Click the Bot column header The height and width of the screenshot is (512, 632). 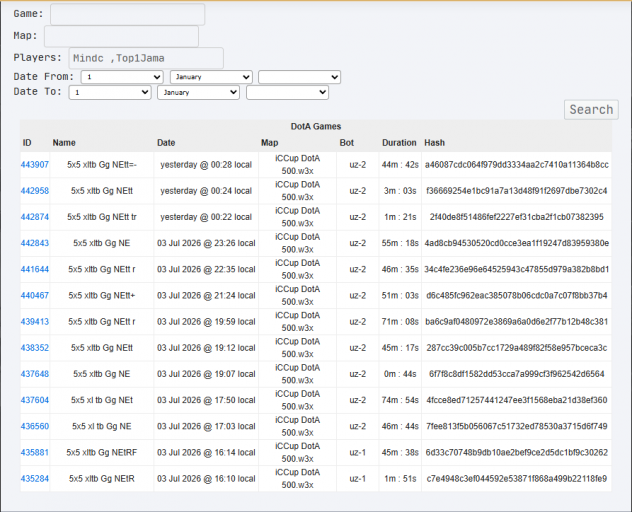tap(347, 143)
